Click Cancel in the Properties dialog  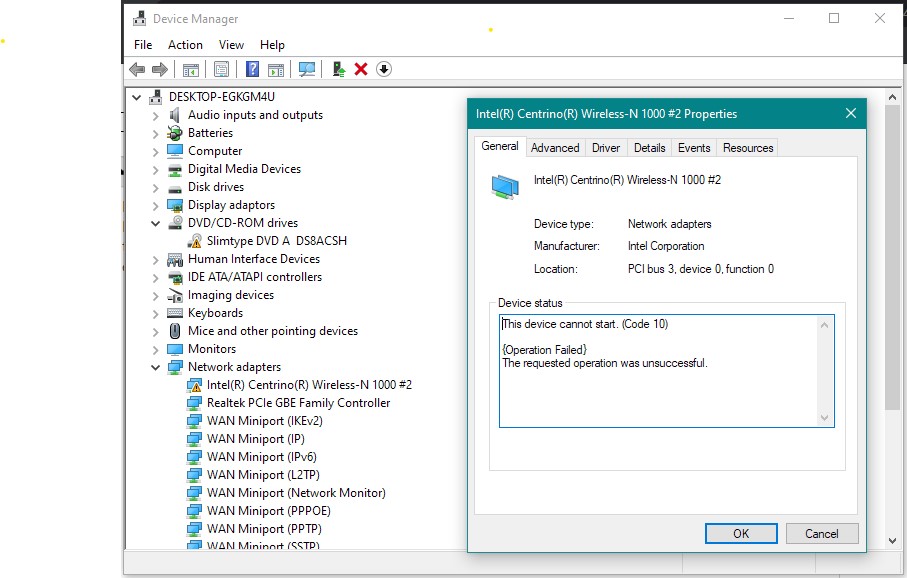click(x=821, y=533)
